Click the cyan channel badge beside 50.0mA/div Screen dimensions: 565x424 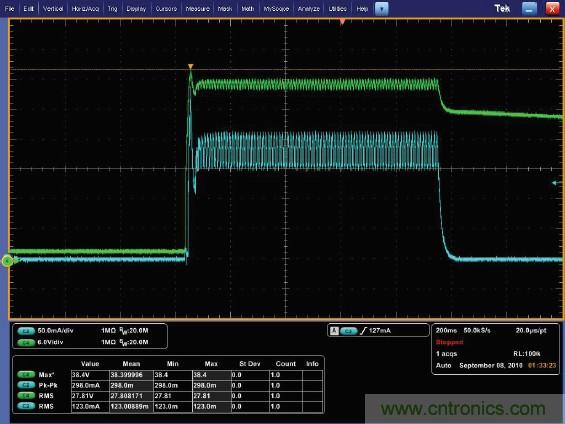click(26, 331)
